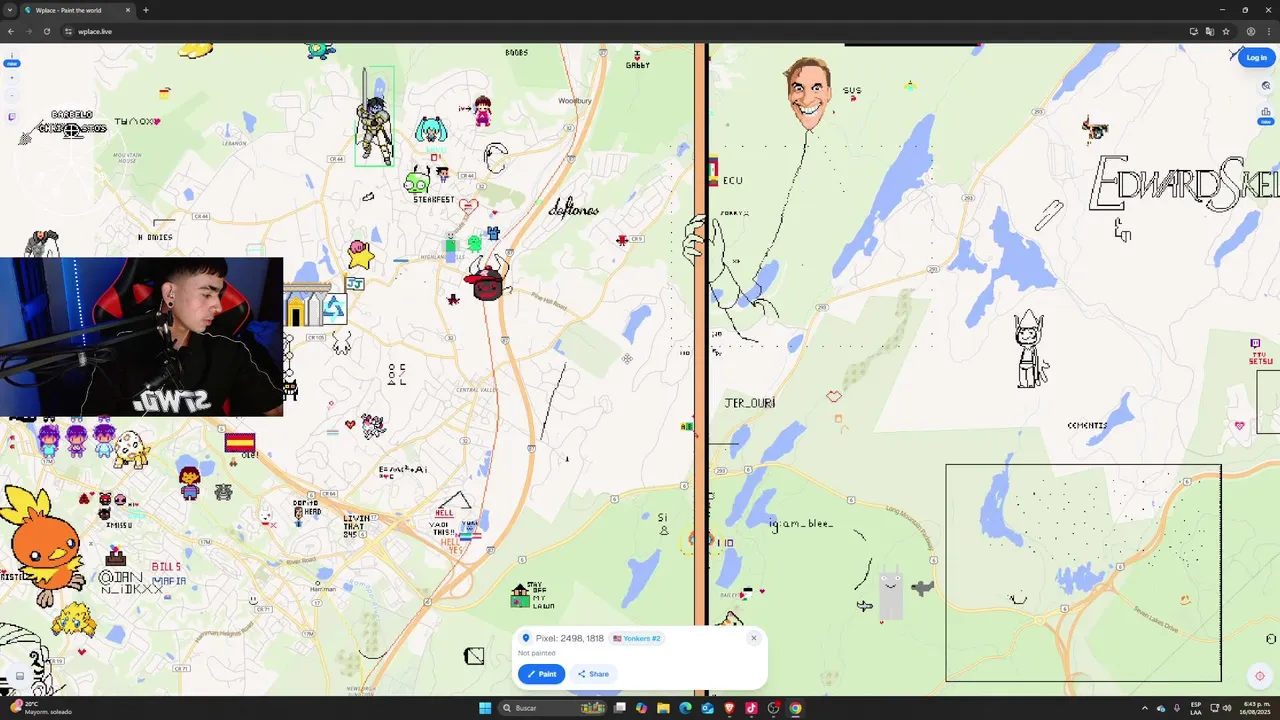Open the browser profile icon
The width and height of the screenshot is (1280, 720).
(x=1250, y=31)
